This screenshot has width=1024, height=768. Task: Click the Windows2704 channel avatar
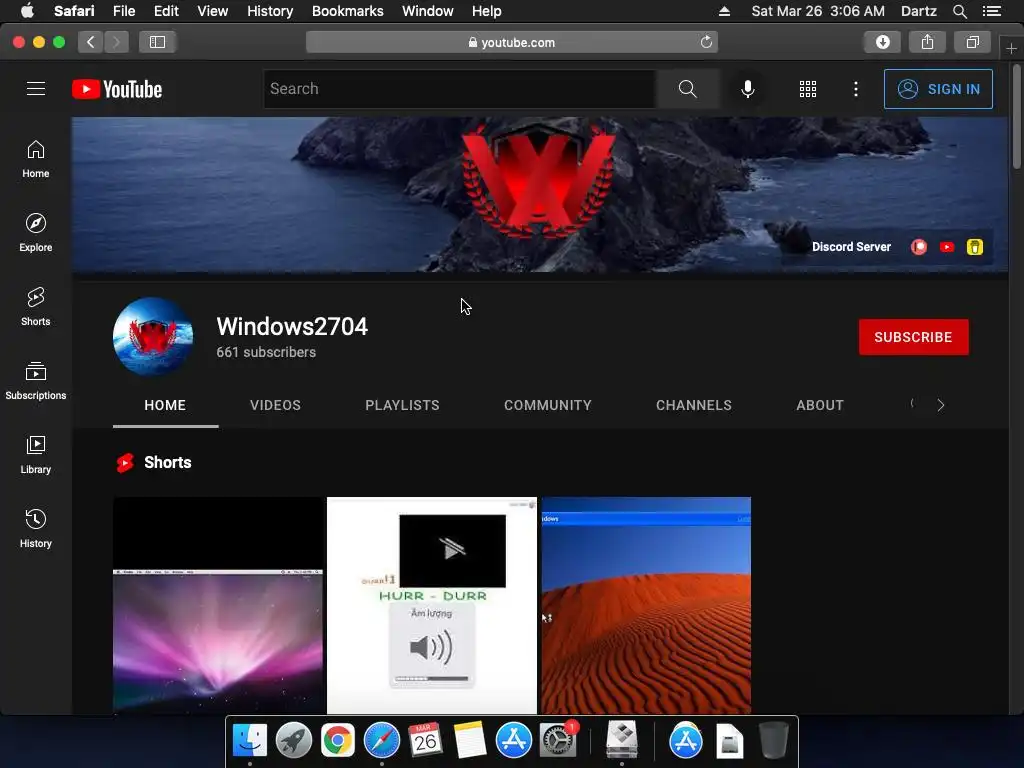153,336
